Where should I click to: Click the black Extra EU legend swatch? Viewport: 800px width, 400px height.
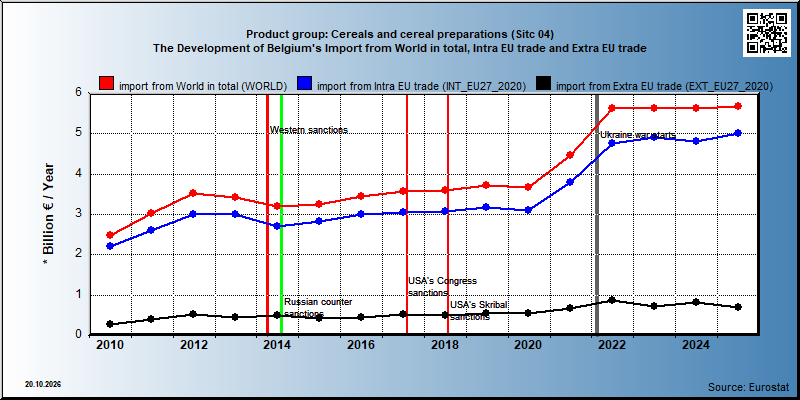(544, 84)
